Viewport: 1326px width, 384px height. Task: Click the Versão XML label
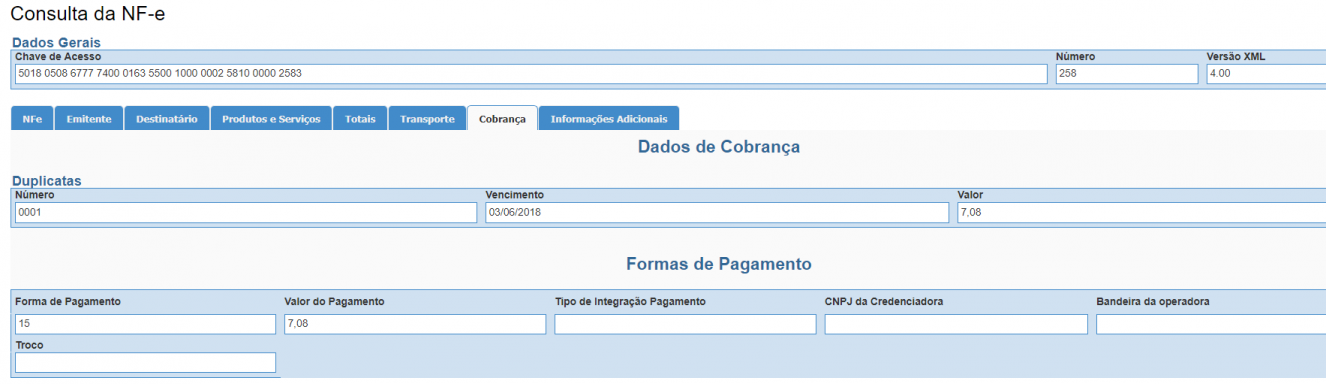click(x=1236, y=57)
